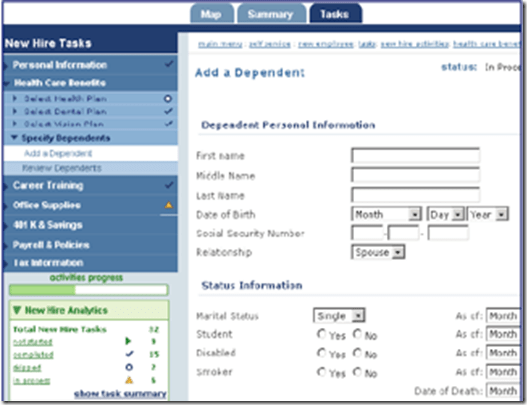Expand the Select Health Plan item

click(14, 98)
